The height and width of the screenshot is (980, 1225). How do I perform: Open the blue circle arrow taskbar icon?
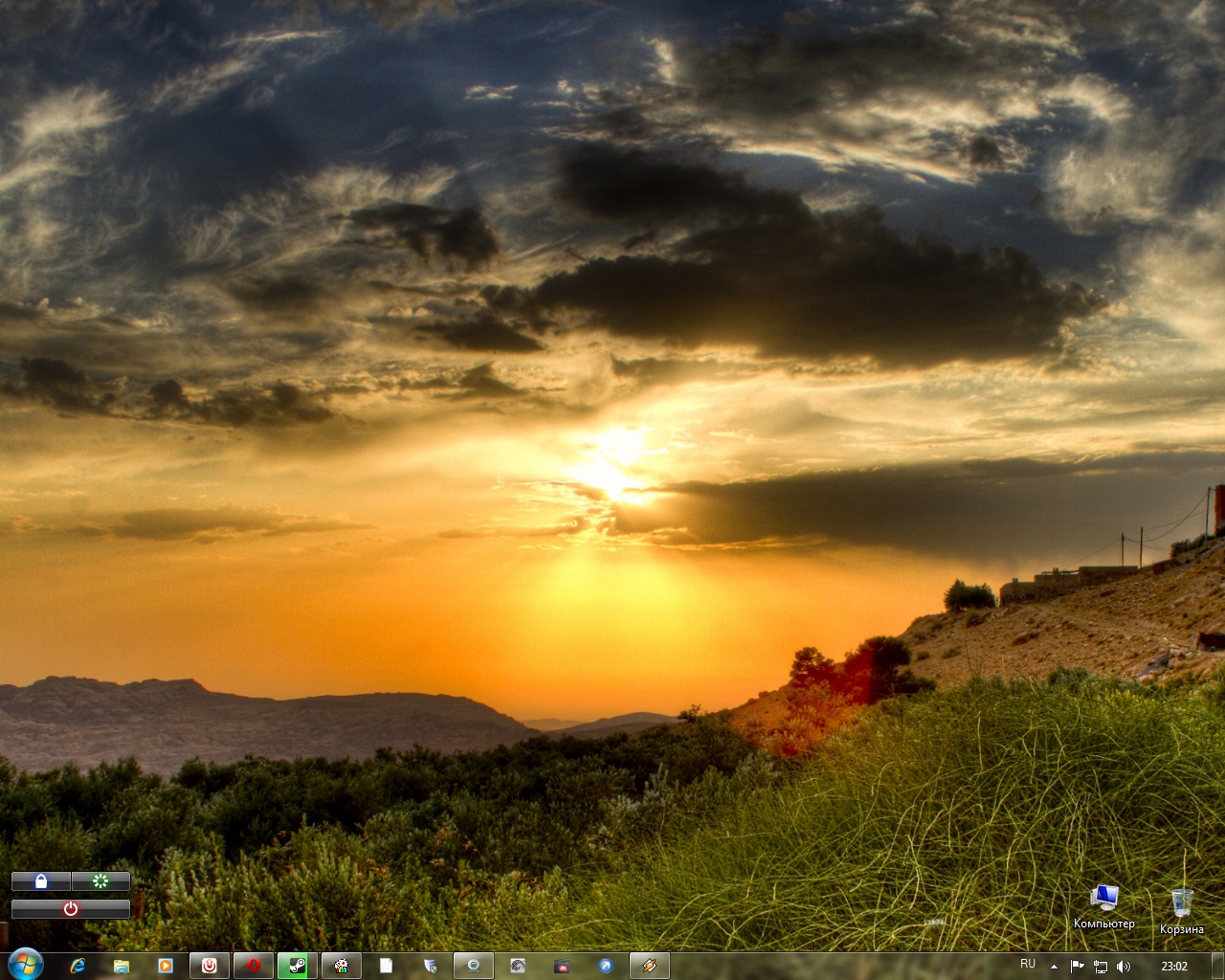[606, 966]
